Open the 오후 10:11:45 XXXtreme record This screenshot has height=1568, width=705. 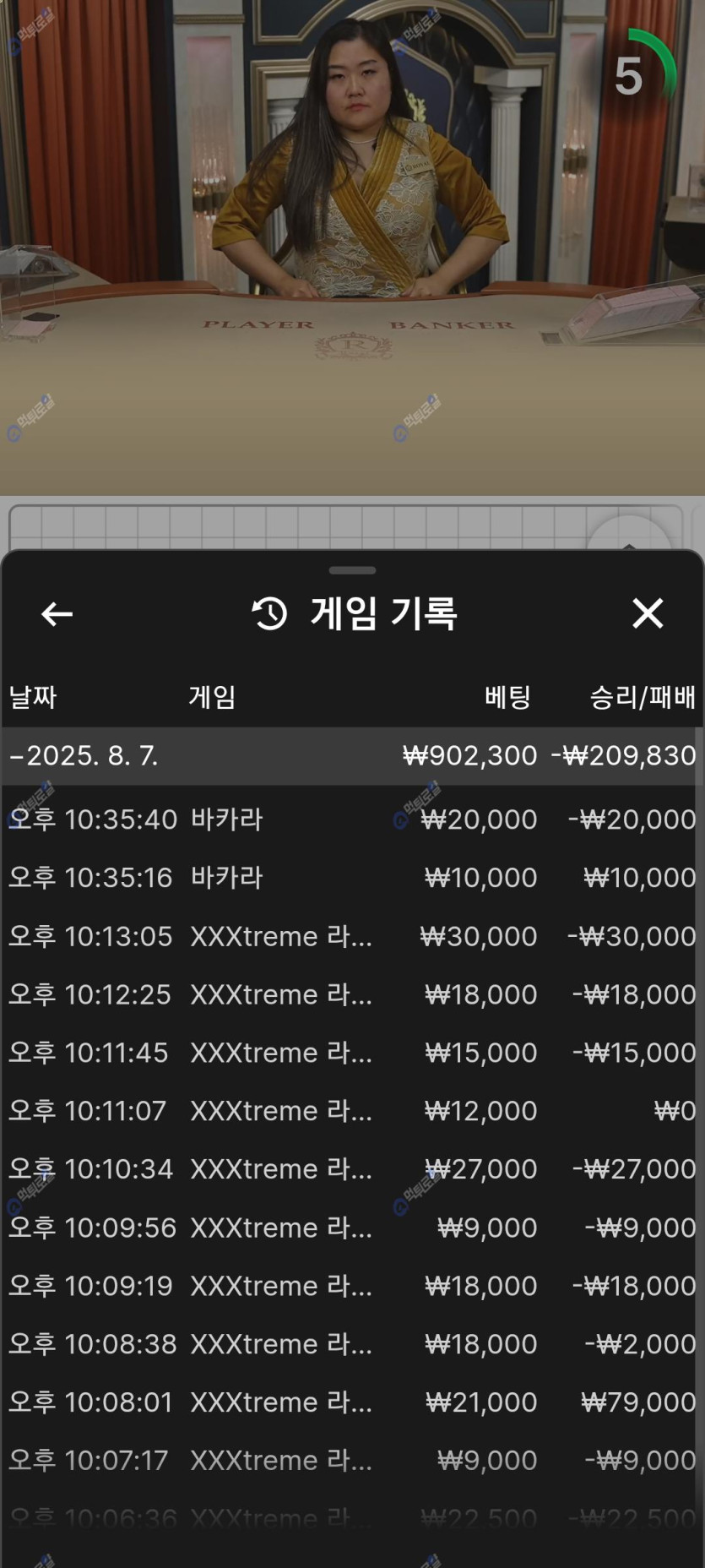pyautogui.click(x=352, y=1052)
